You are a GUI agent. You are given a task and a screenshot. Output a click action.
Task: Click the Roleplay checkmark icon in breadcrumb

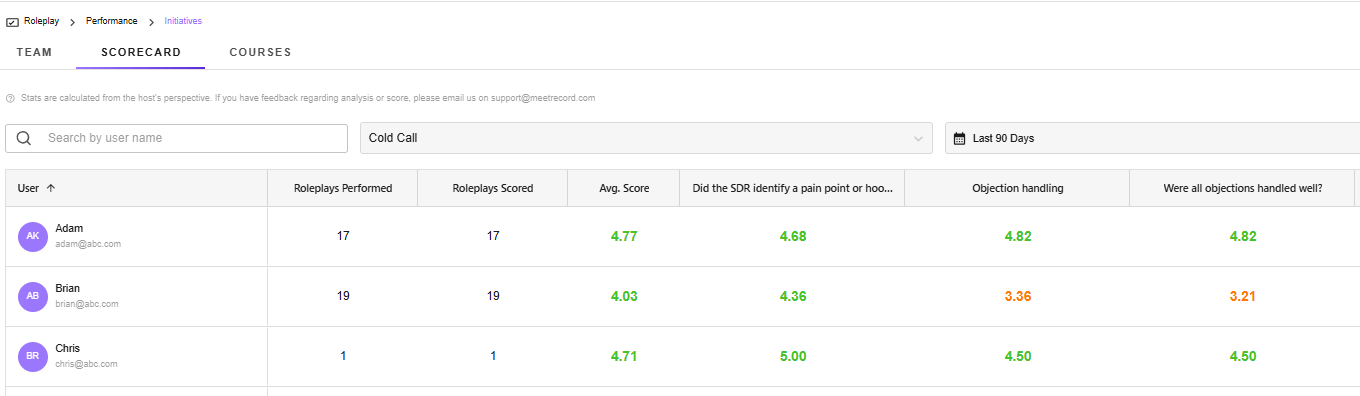pos(12,21)
